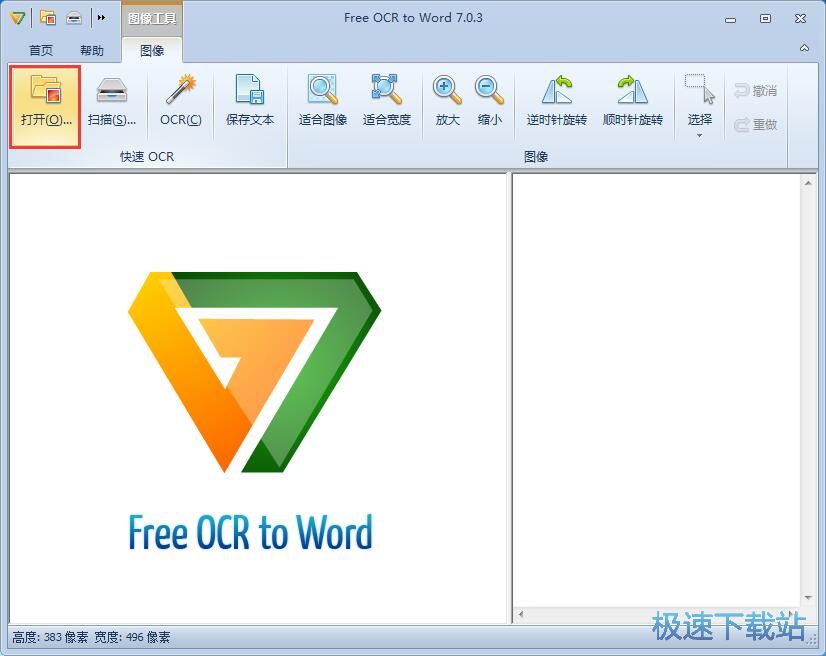Minimize the Free OCR to Word window
Viewport: 826px width, 656px height.
coord(730,19)
